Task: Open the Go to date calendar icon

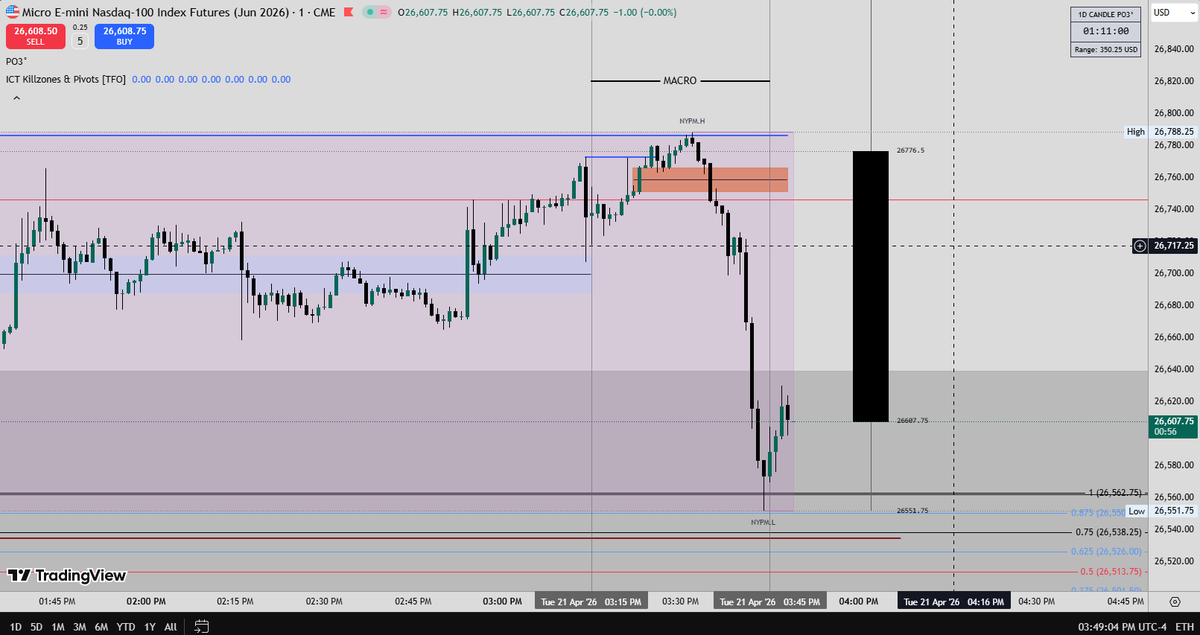Action: pos(201,626)
